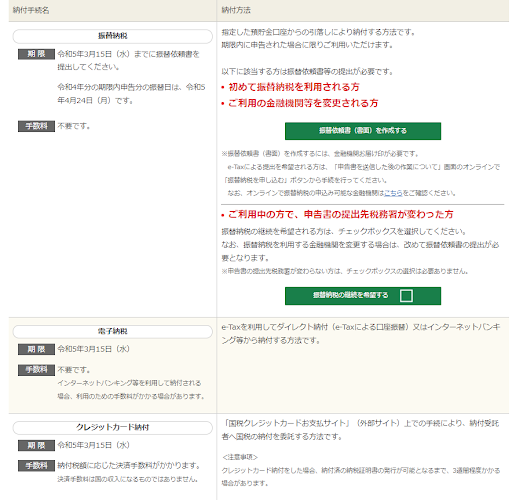Viewport: 512px width, 500px height.
Task: Click the 手数料 badge under 電子納税
Action: pyautogui.click(x=36, y=370)
